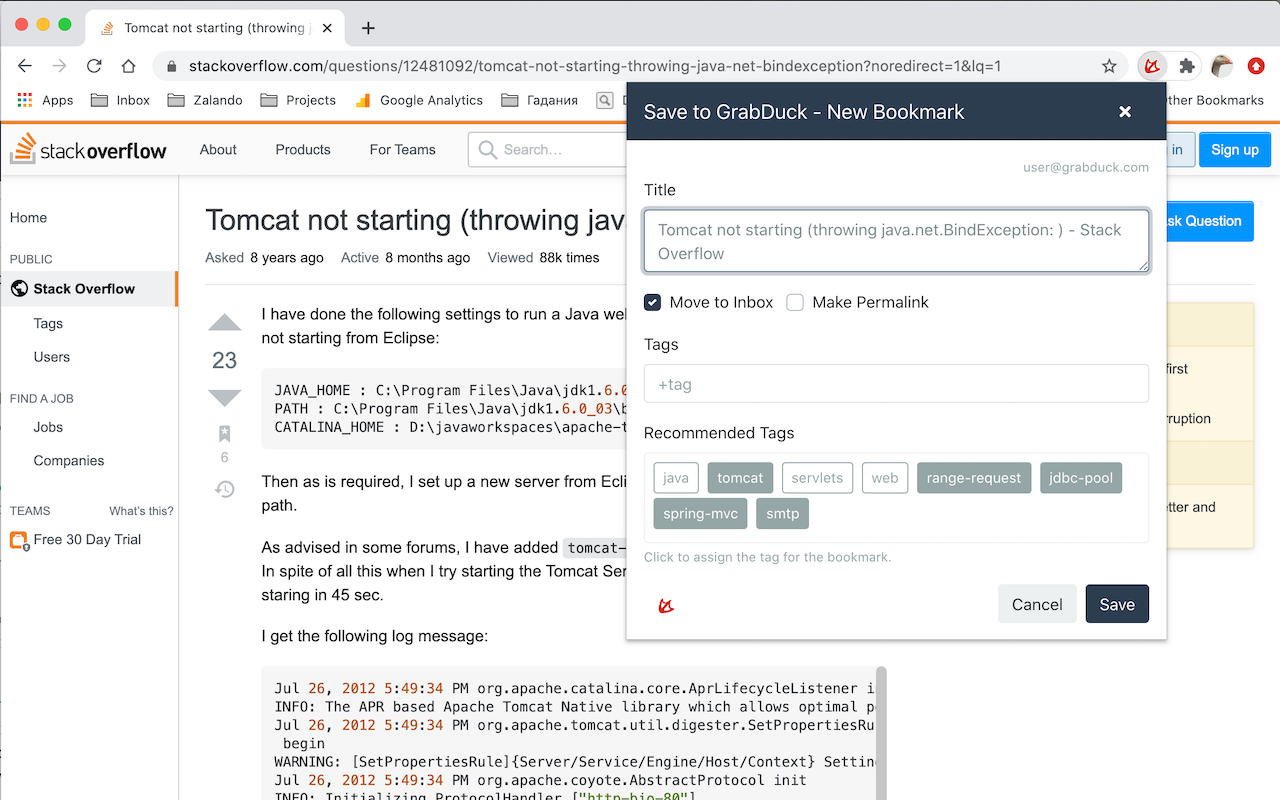Toggle the tomcat recommended tag

point(740,478)
